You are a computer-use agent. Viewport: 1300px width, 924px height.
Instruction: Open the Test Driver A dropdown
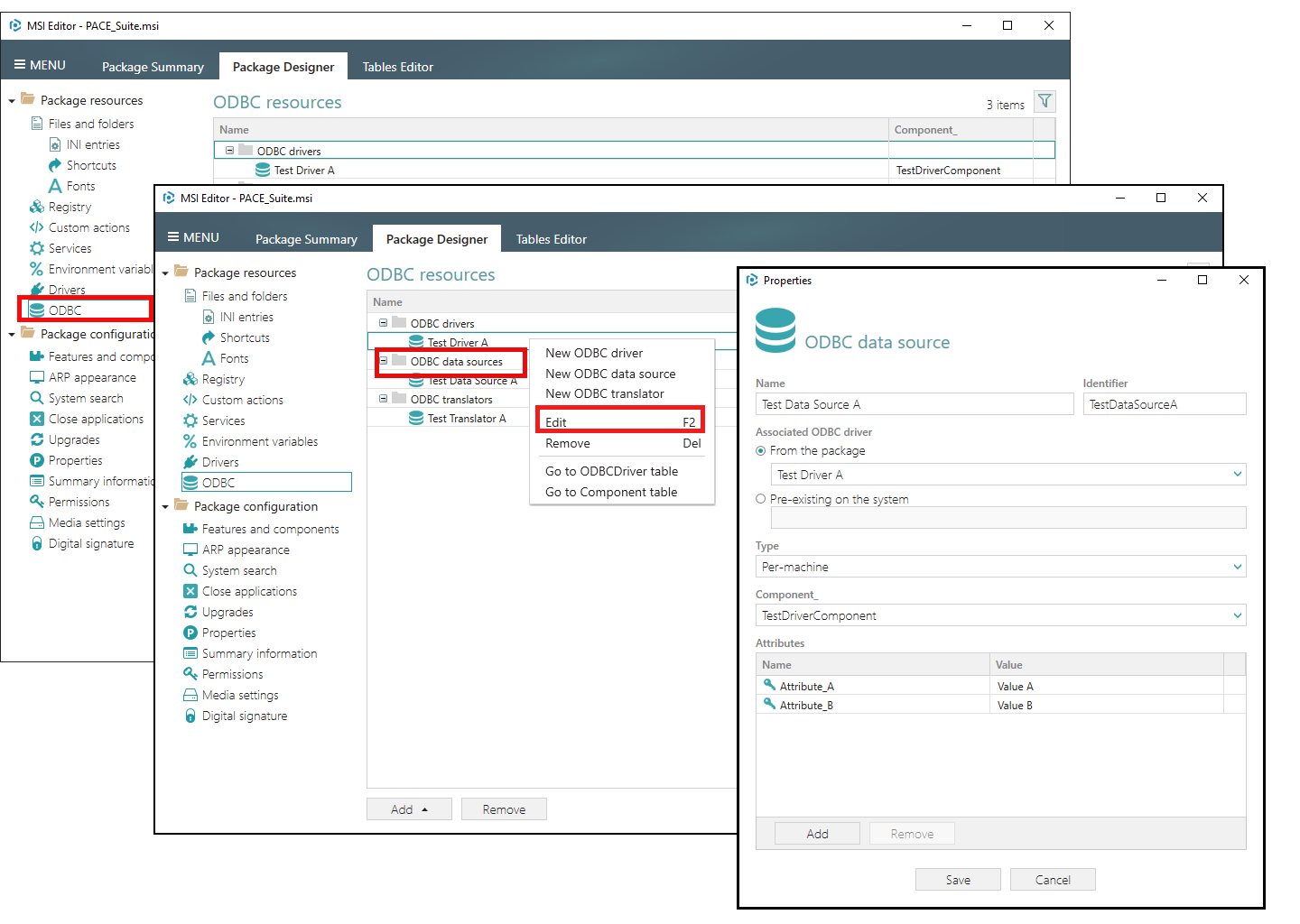1008,475
